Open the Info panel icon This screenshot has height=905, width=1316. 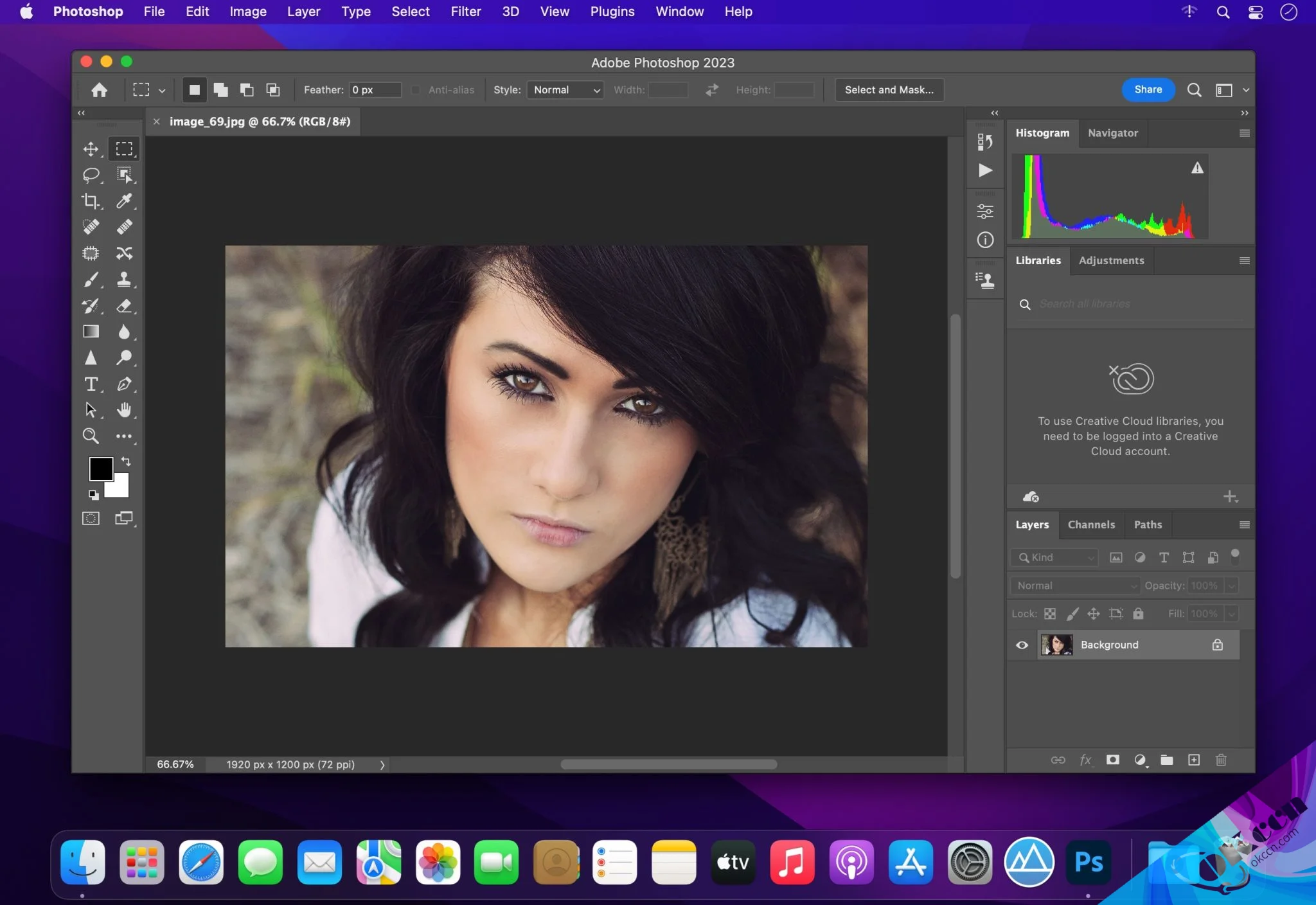tap(985, 240)
